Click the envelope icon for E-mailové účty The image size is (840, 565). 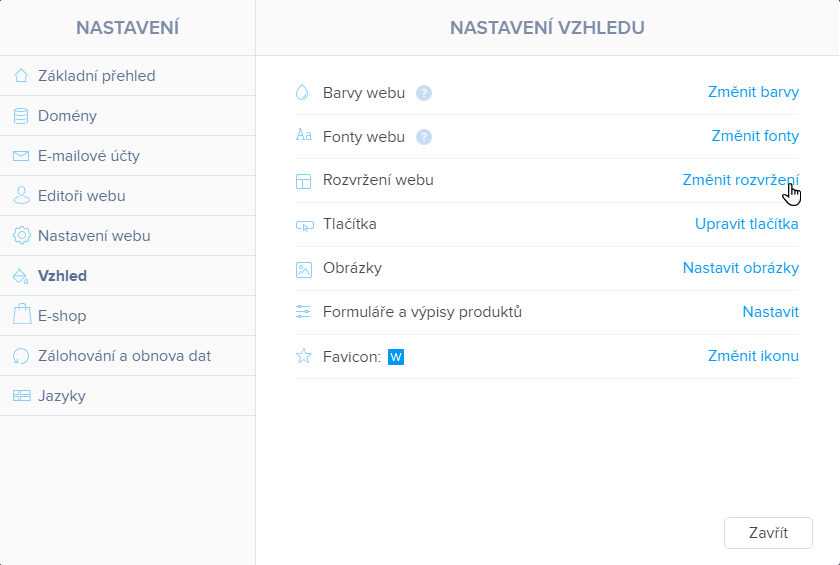click(21, 156)
